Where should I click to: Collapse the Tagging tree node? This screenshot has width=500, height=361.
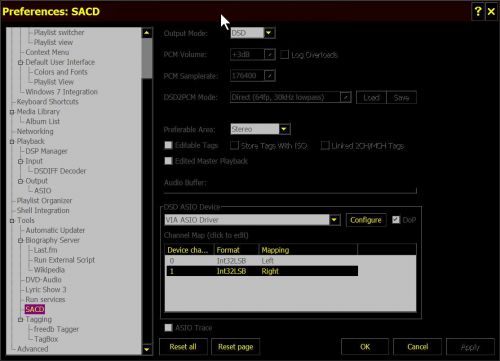[21, 320]
